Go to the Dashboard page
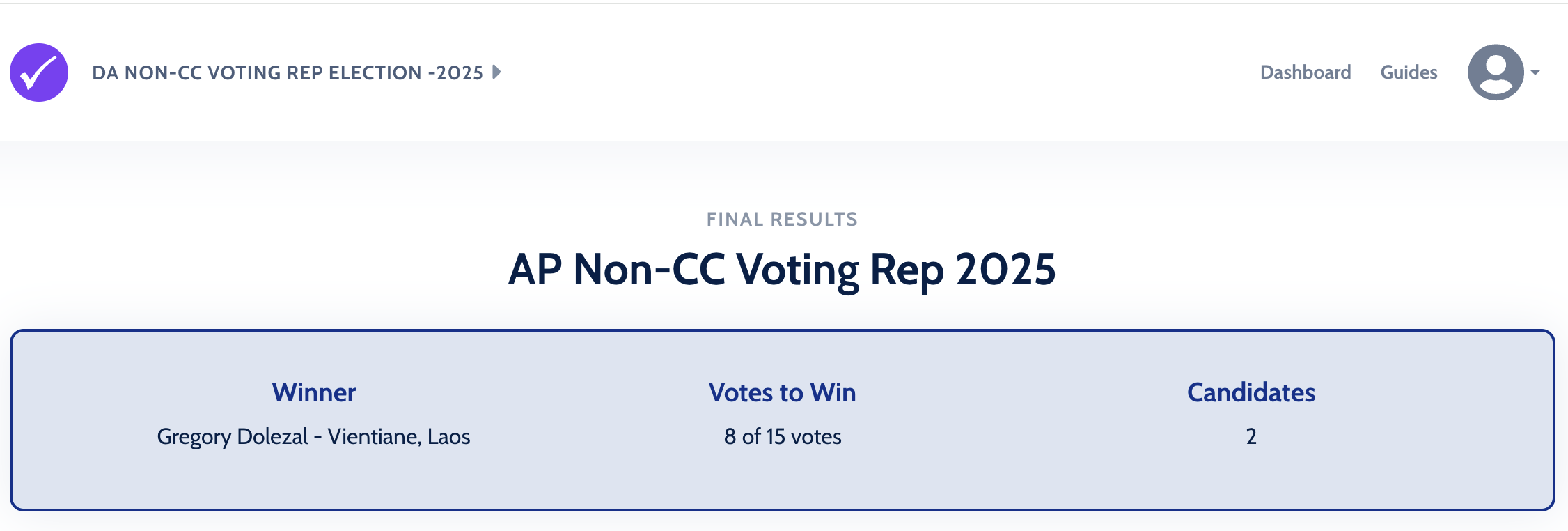1568x531 pixels. click(1306, 72)
